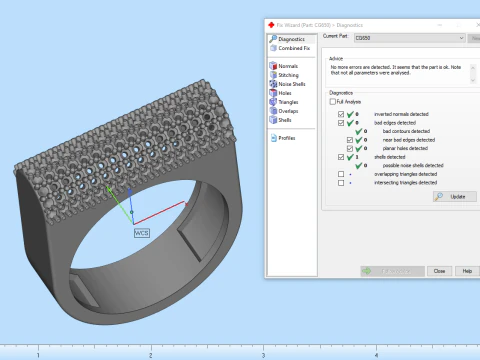
Task: Click the Update button
Action: (x=455, y=197)
